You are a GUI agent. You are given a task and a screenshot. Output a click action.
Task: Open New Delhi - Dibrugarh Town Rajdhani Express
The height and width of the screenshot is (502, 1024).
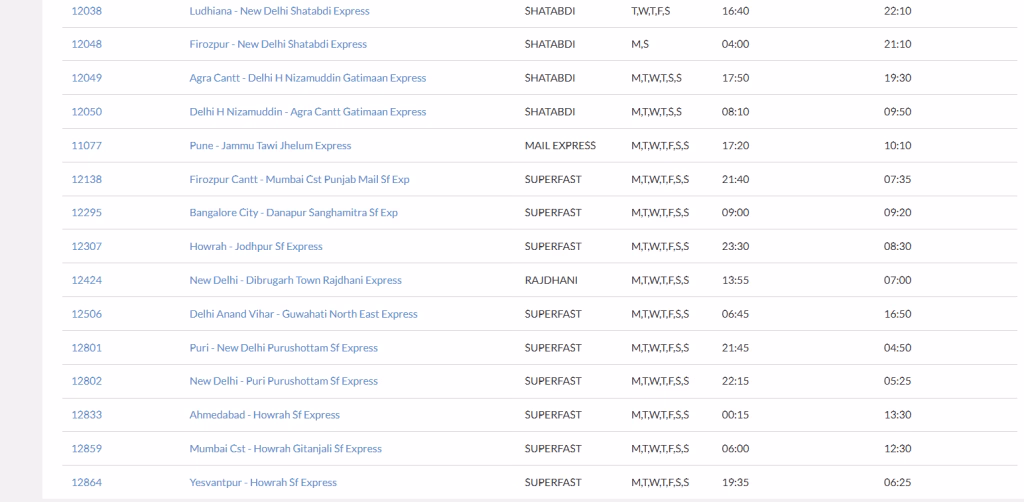295,280
